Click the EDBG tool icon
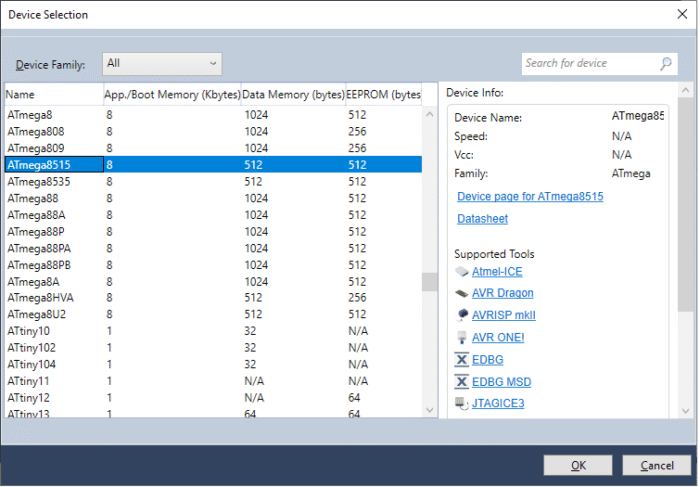The width and height of the screenshot is (700, 487). [x=461, y=360]
